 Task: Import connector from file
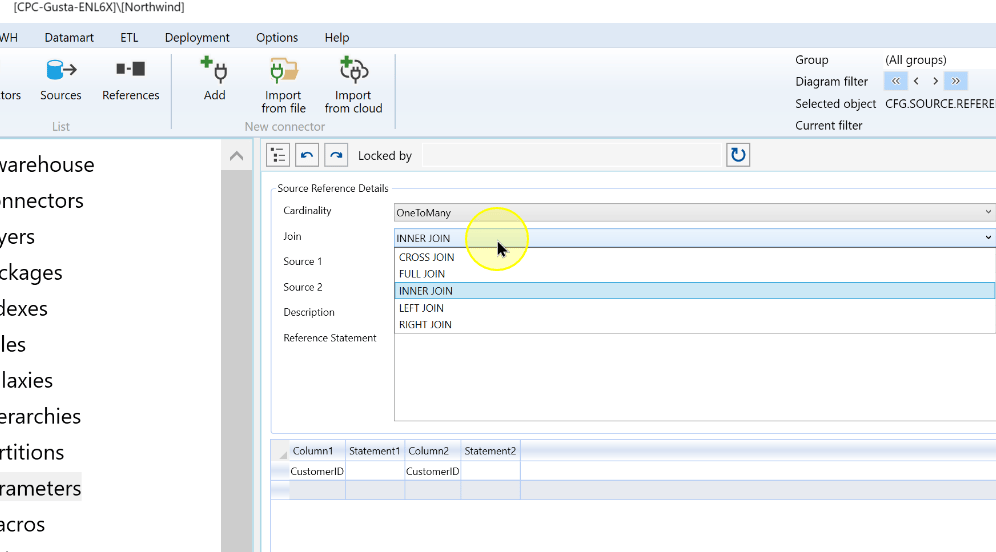click(283, 86)
